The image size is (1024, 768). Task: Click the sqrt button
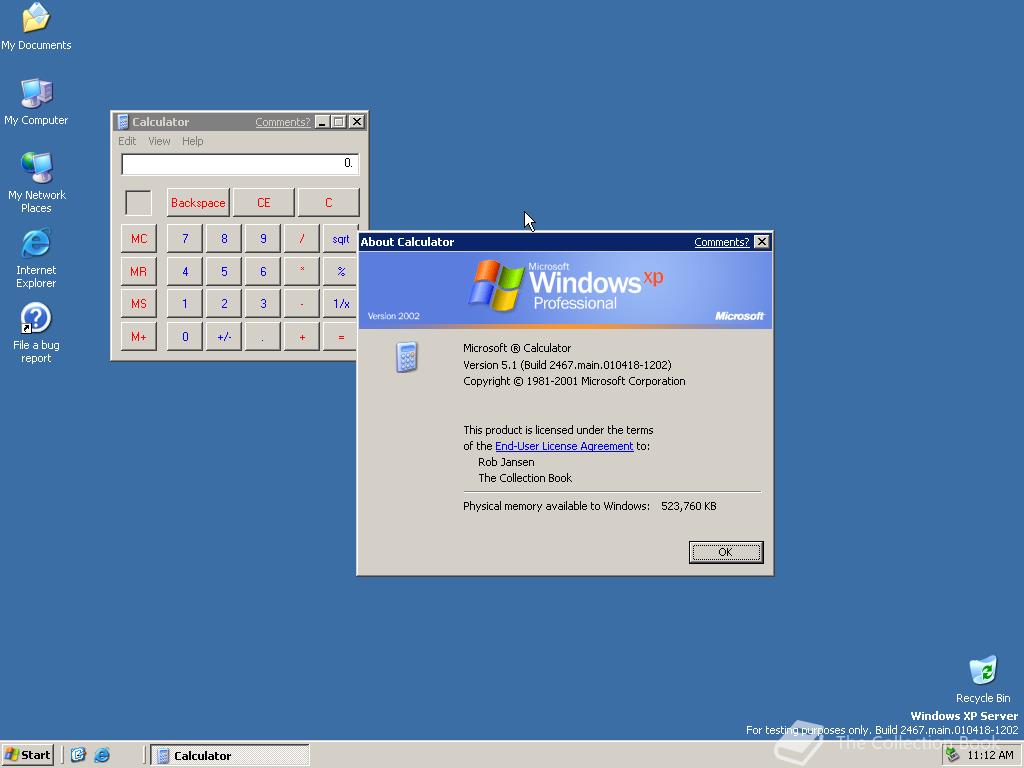(340, 238)
